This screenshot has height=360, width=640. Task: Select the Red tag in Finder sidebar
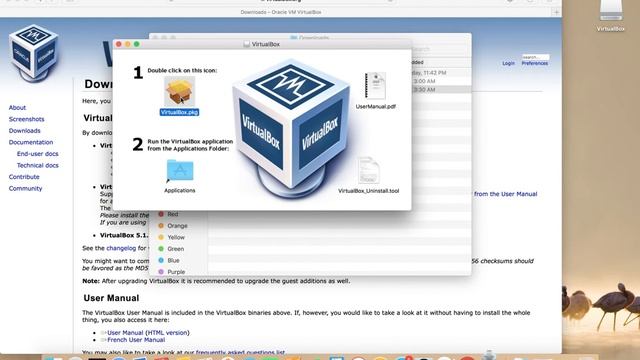pyautogui.click(x=168, y=214)
